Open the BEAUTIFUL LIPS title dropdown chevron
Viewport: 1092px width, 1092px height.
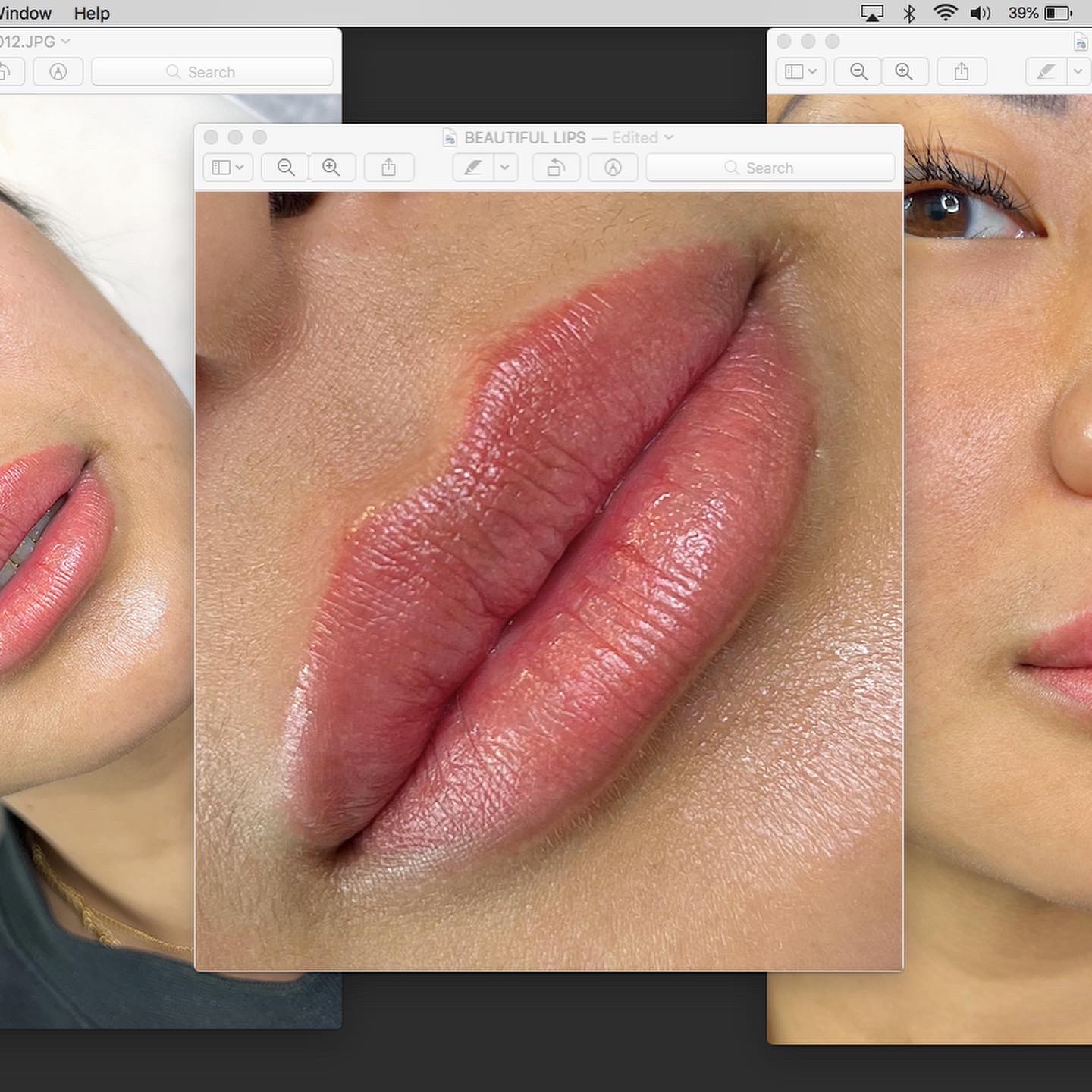[669, 137]
